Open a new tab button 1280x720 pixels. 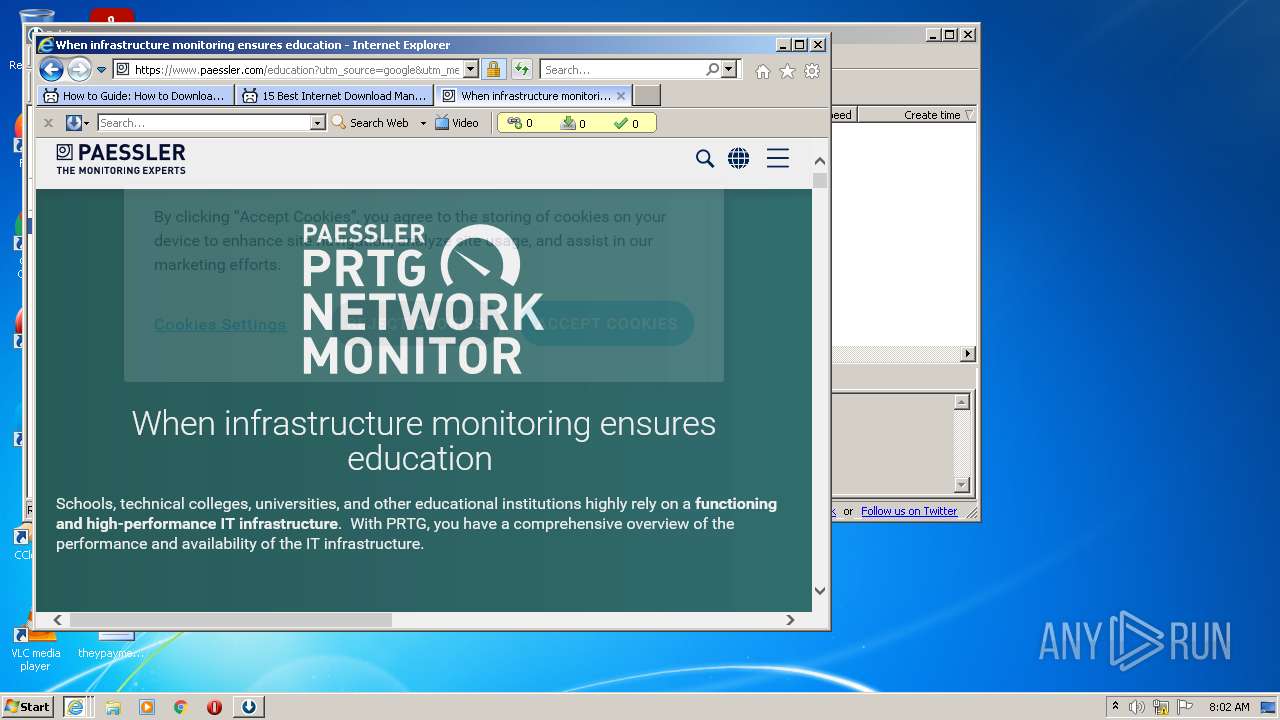pyautogui.click(x=647, y=96)
